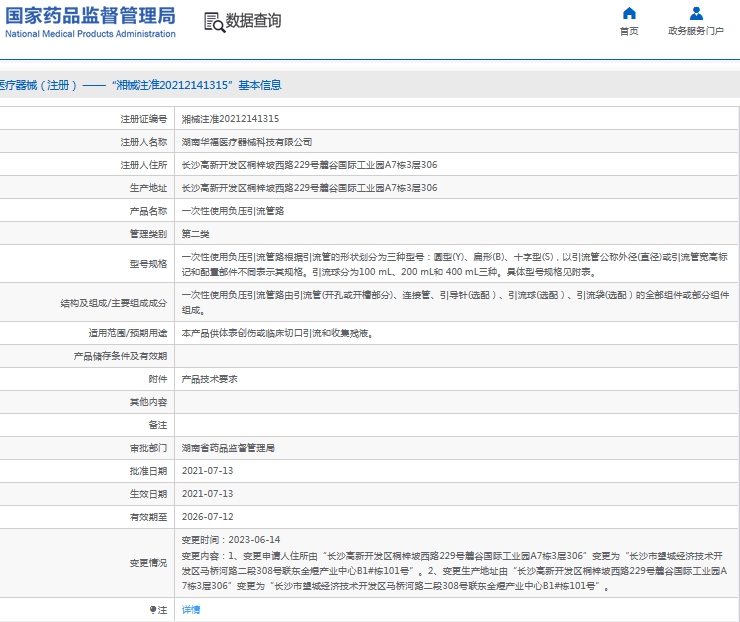Click the 产品名称 row label

148,211
